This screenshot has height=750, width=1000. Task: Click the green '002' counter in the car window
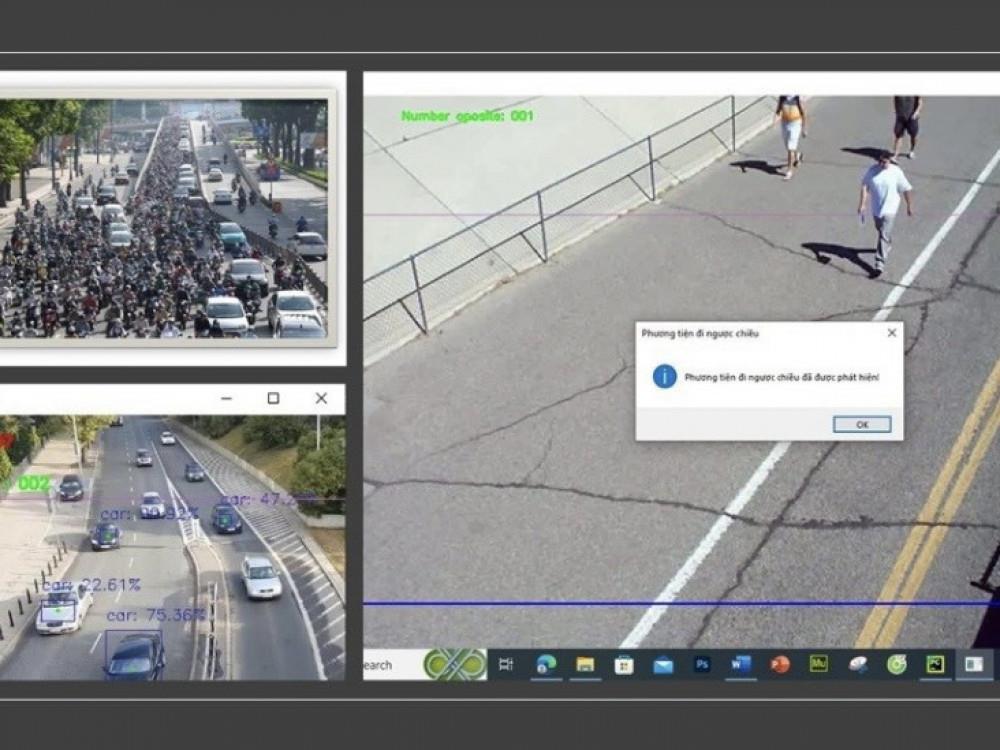[x=34, y=483]
